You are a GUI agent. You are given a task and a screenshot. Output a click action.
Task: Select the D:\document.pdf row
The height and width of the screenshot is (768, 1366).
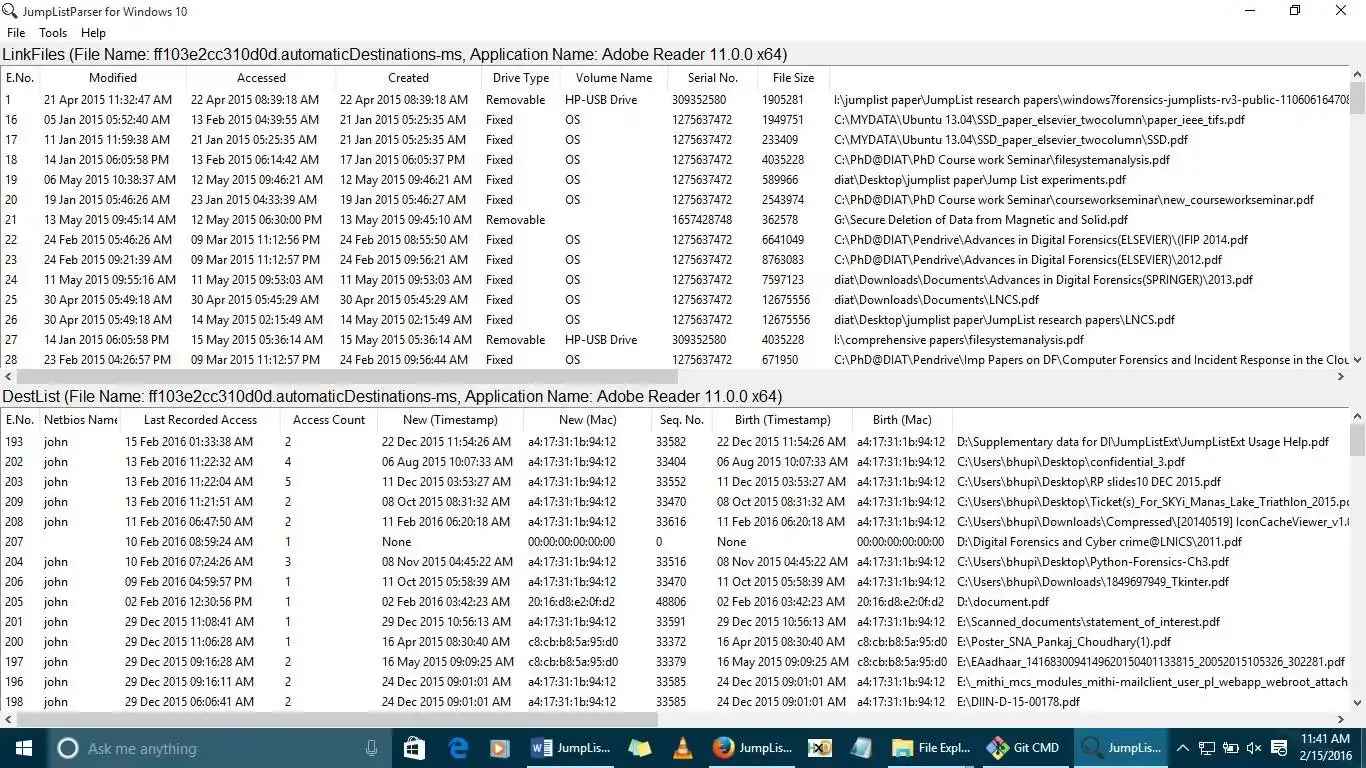pyautogui.click(x=675, y=601)
